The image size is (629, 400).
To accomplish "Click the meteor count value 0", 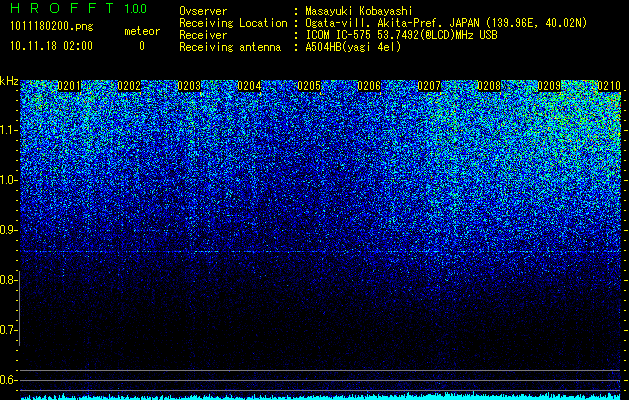I will 142,46.
